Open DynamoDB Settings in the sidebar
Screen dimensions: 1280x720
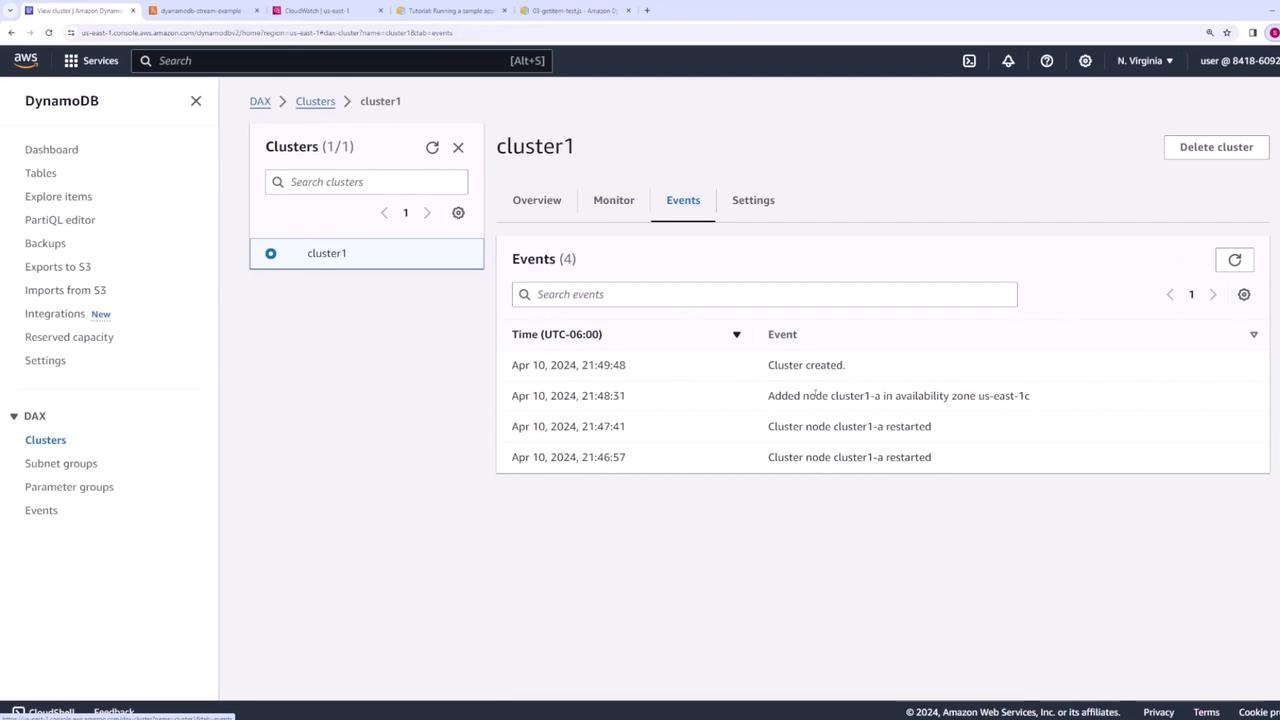(45, 361)
